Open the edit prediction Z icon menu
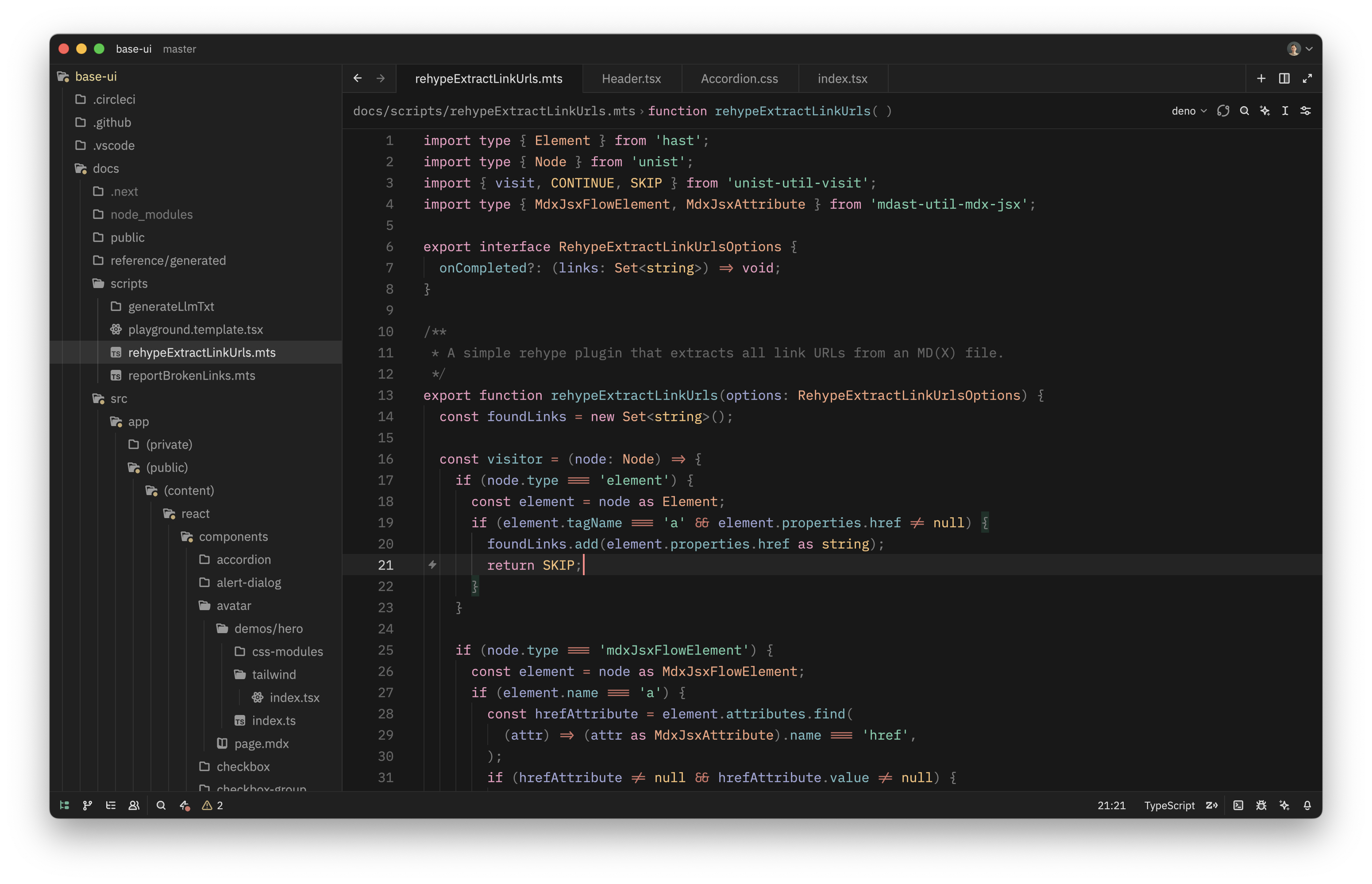Screen dimensions: 1372x884 pyautogui.click(x=1212, y=805)
